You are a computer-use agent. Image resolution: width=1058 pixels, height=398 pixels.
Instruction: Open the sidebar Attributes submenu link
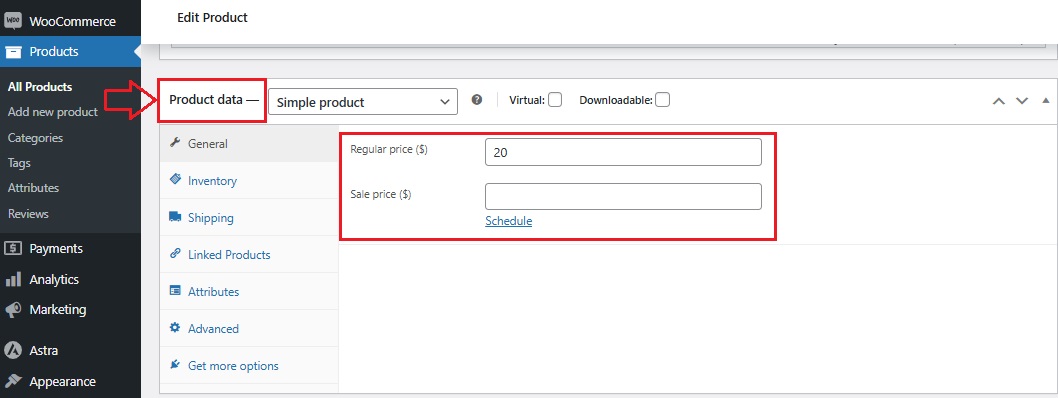(33, 188)
